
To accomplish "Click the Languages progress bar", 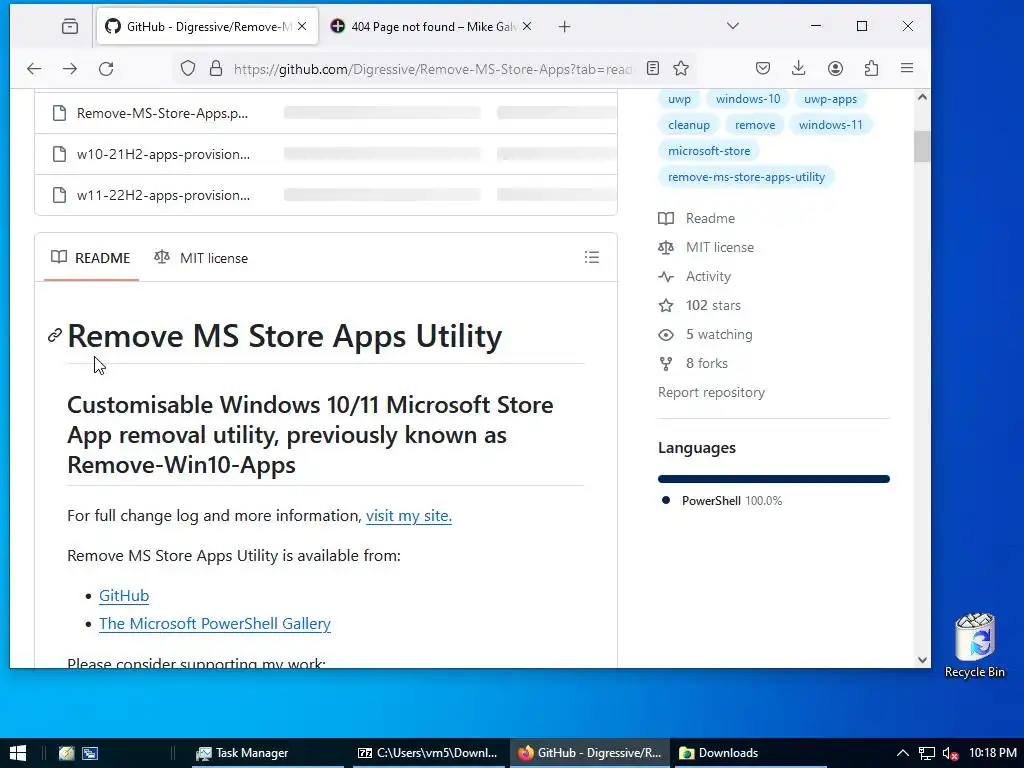I will 774,479.
